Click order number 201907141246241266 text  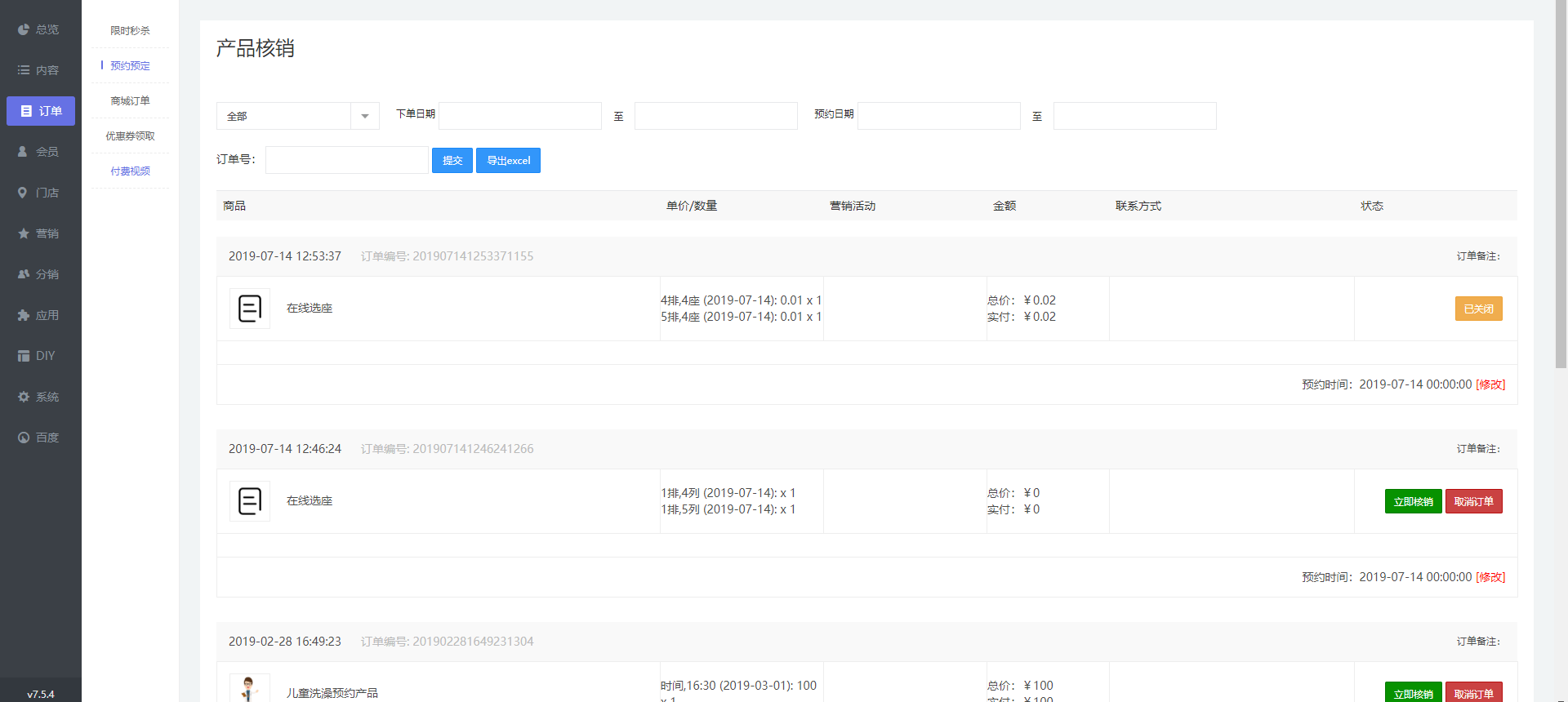coord(473,449)
